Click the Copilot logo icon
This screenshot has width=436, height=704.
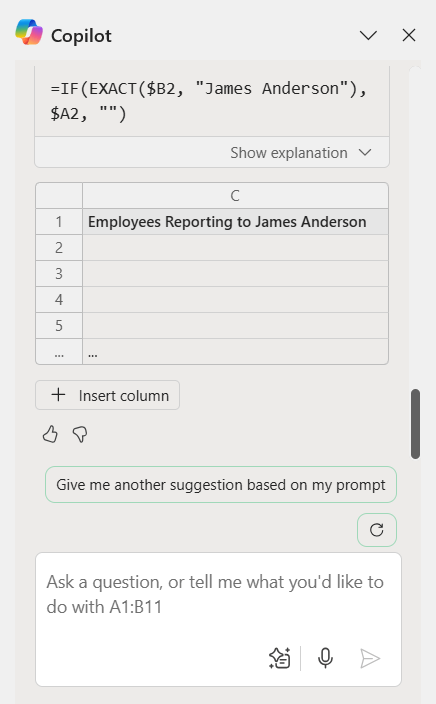[x=29, y=32]
